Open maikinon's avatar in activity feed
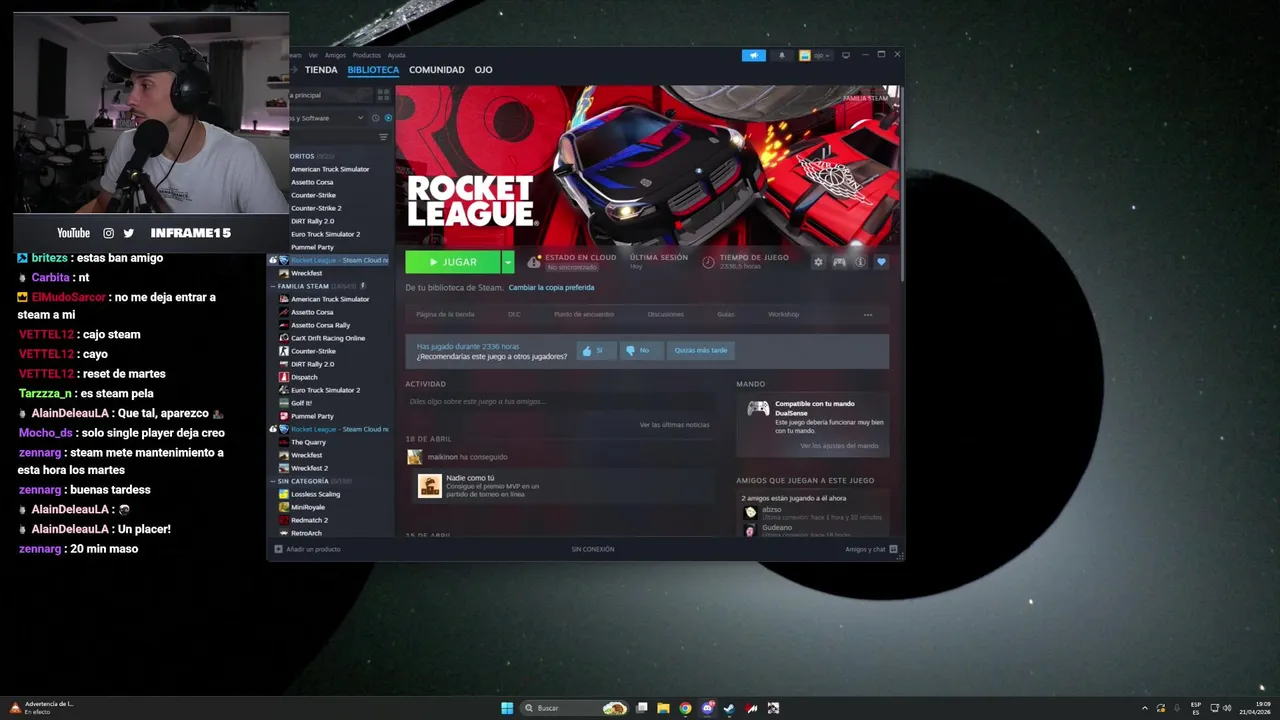The width and height of the screenshot is (1280, 720). pos(414,457)
